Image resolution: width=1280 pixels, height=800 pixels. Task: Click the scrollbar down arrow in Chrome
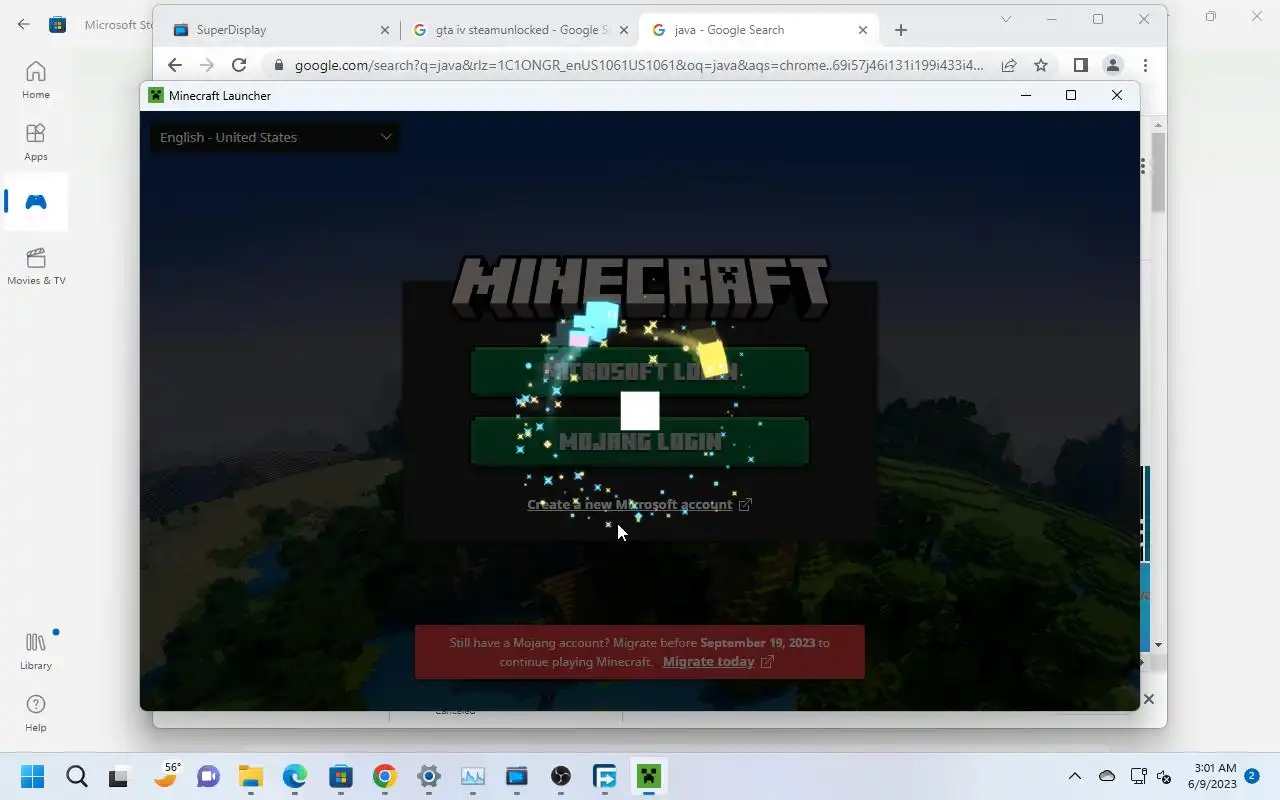pos(1158,645)
